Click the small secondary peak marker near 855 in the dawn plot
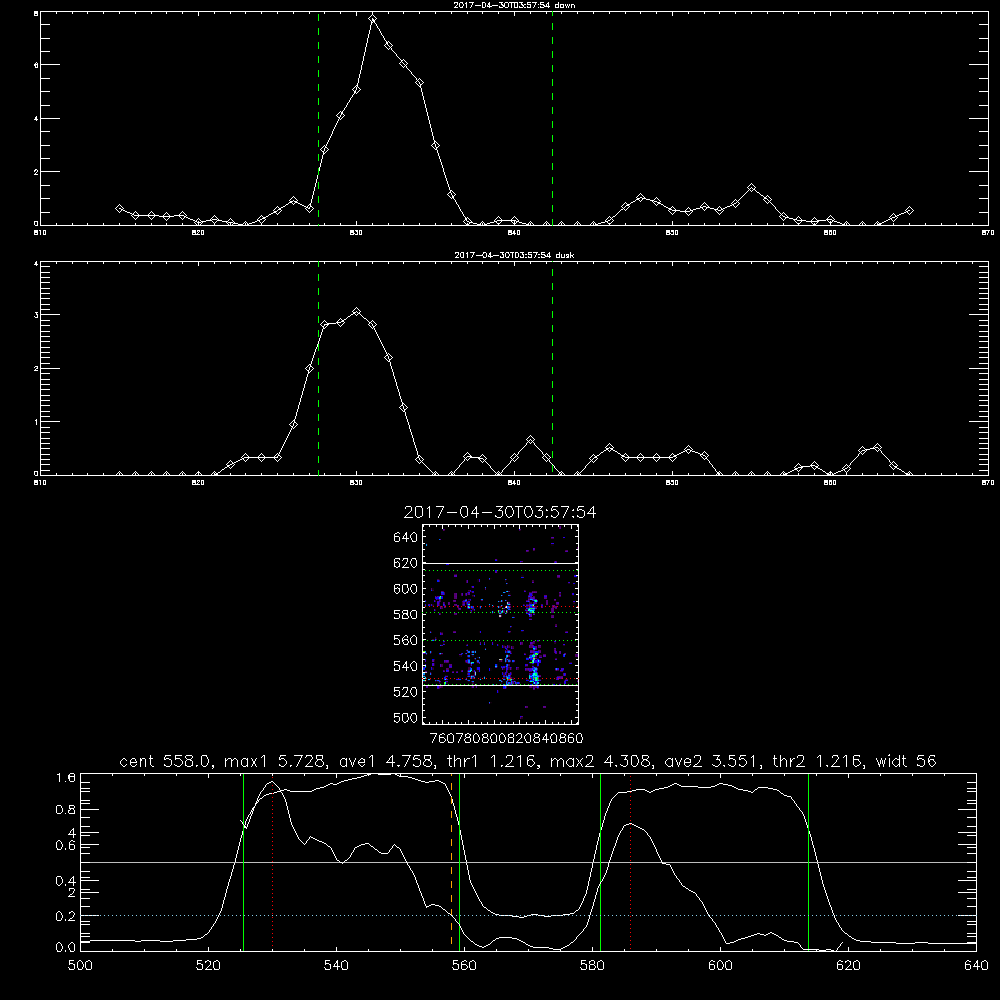This screenshot has height=1000, width=1000. pos(752,188)
